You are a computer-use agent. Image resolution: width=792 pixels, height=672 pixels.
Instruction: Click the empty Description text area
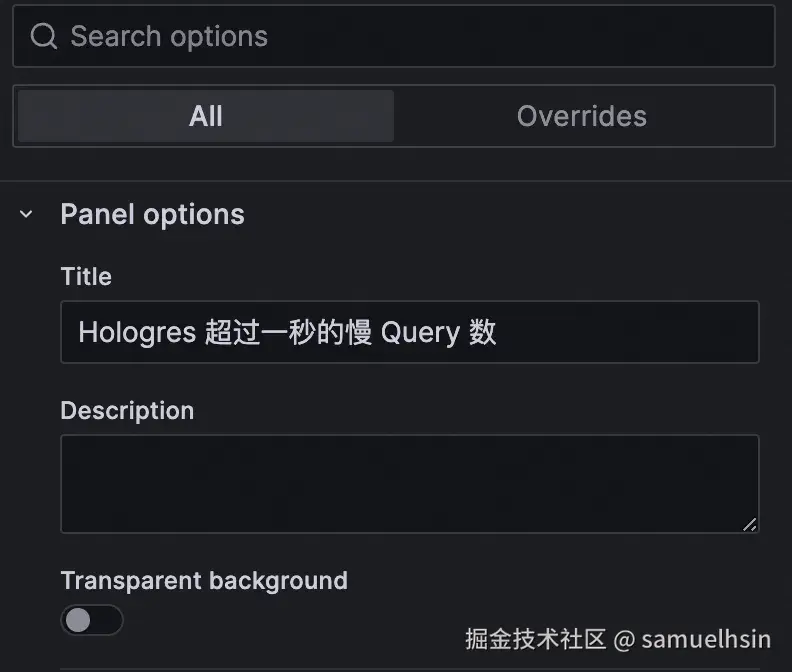408,483
